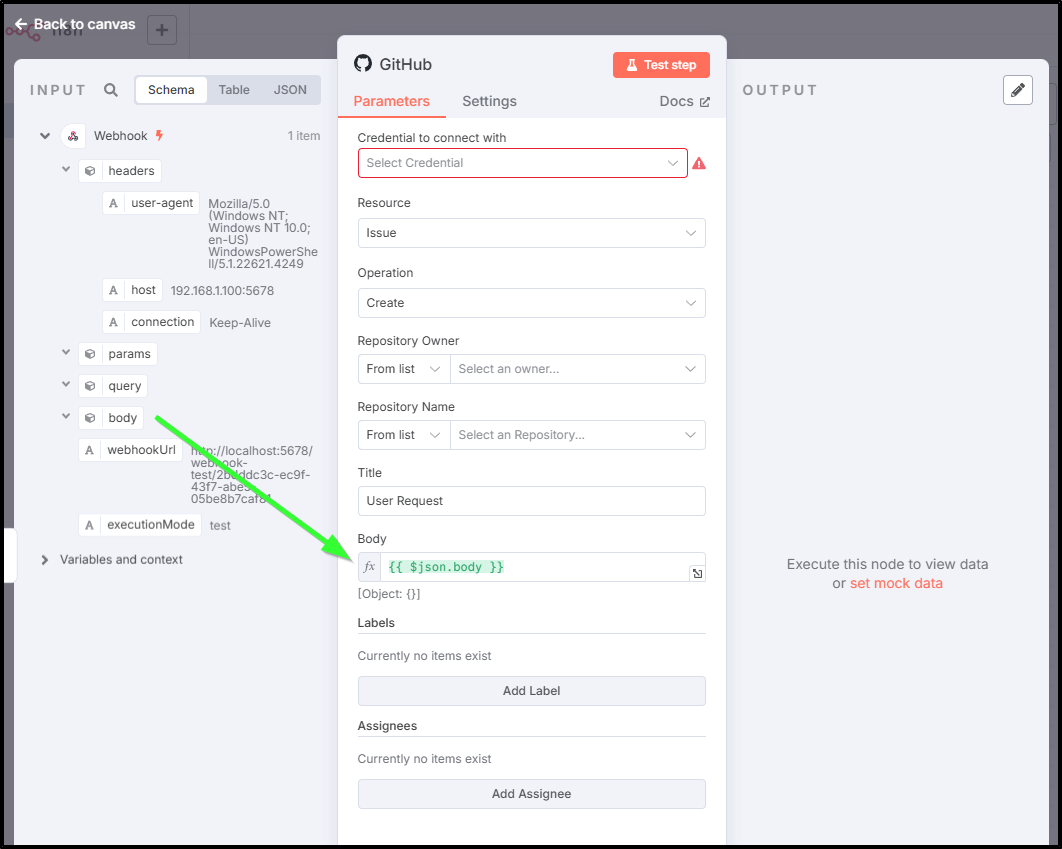Click the plus button beside Back to canvas
The height and width of the screenshot is (849, 1062).
click(x=162, y=30)
